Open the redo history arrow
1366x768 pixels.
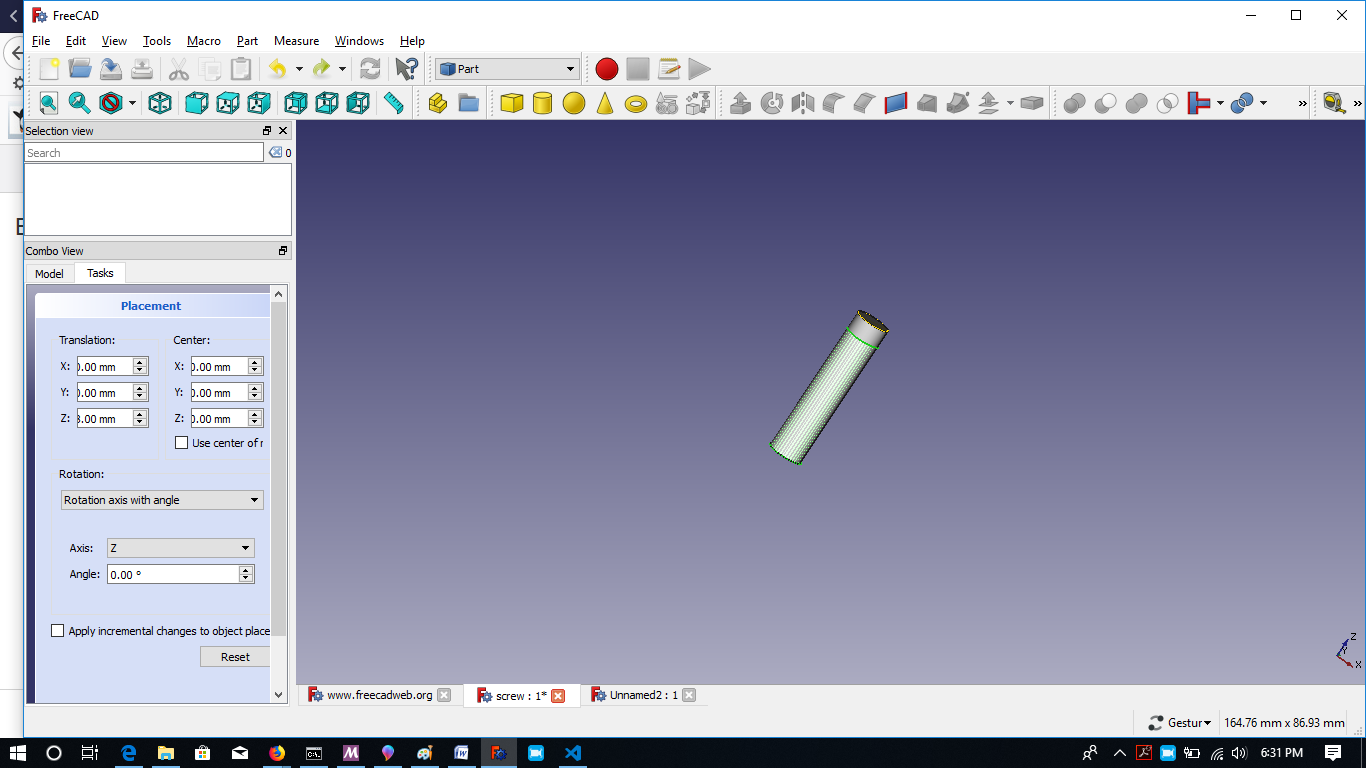(x=342, y=69)
